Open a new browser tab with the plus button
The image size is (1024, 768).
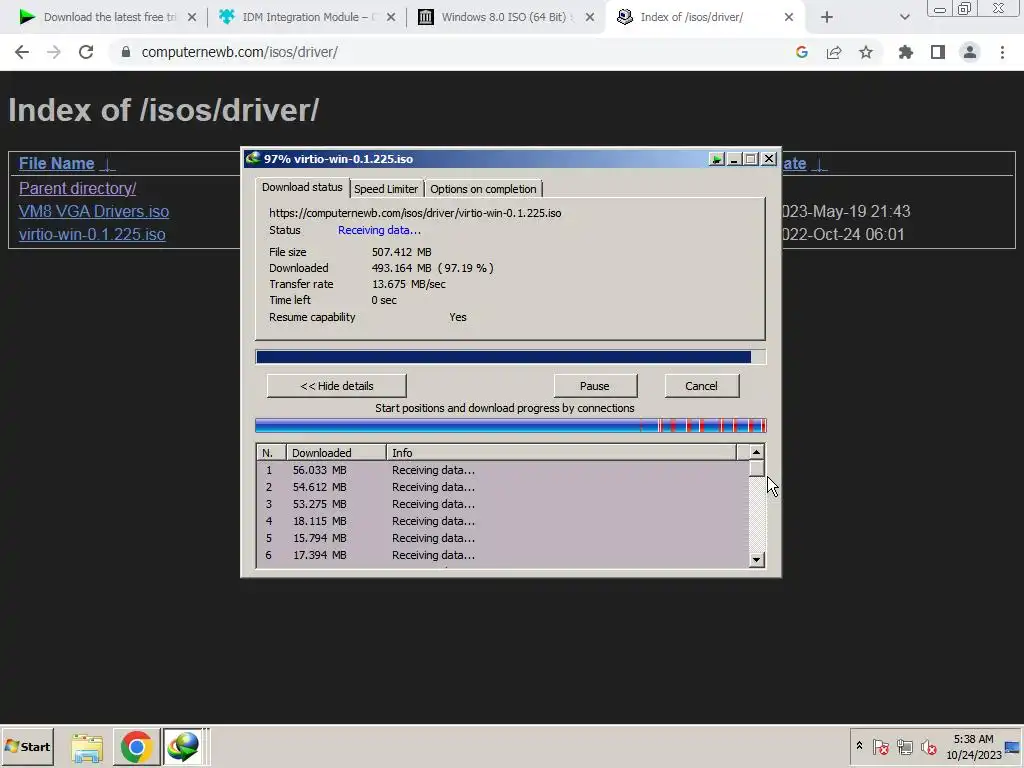pyautogui.click(x=827, y=18)
